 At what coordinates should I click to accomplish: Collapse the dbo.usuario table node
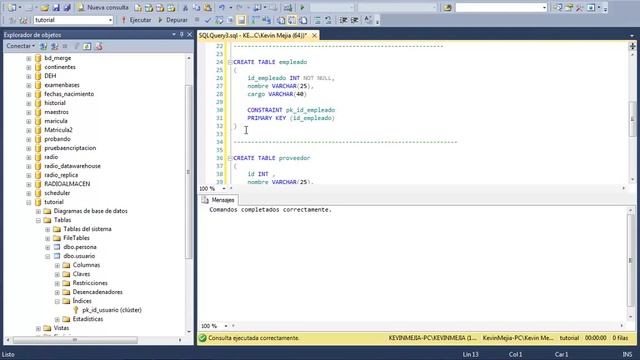pyautogui.click(x=48, y=256)
